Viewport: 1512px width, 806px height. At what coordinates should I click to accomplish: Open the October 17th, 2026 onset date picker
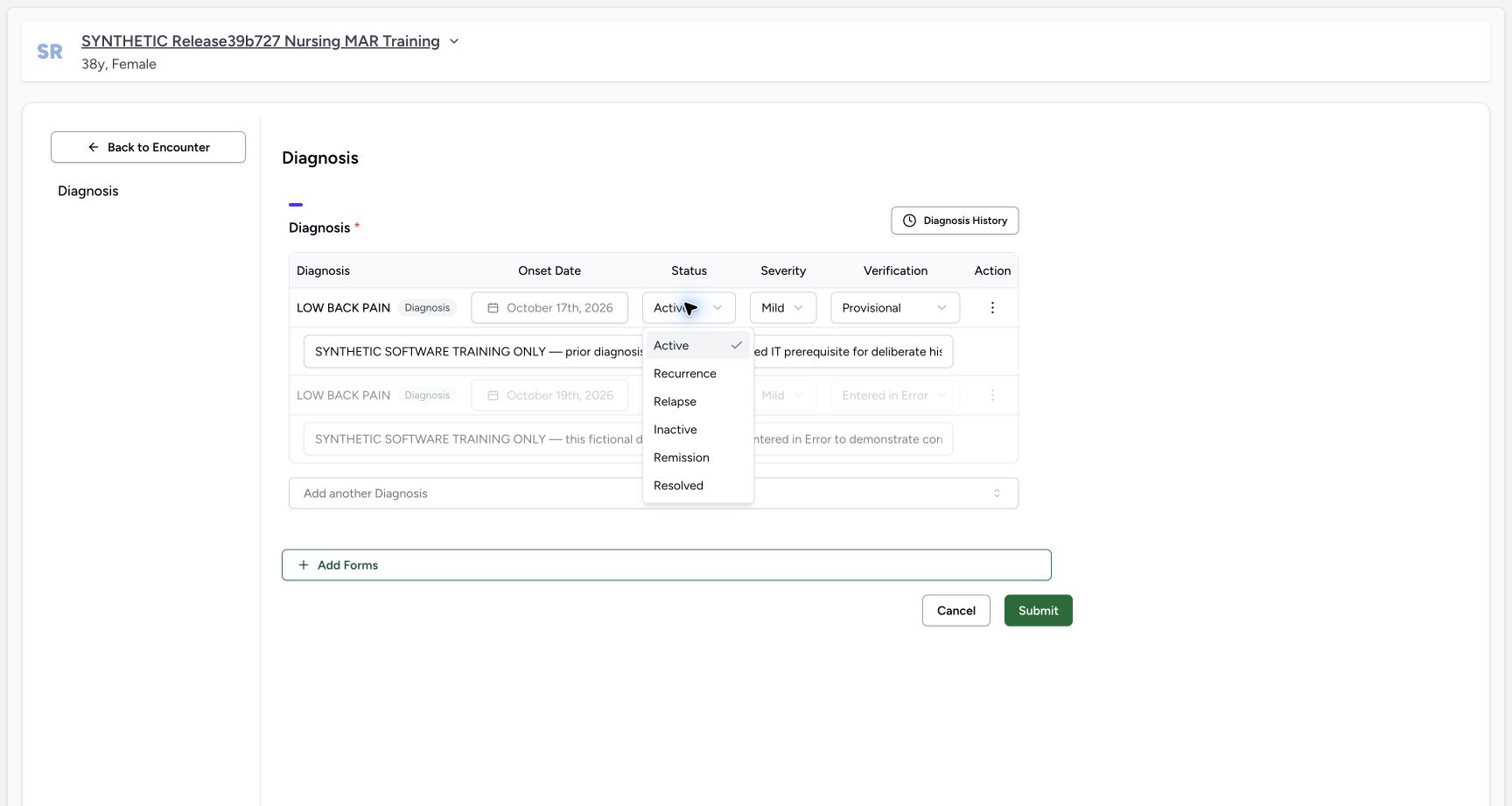pyautogui.click(x=549, y=308)
